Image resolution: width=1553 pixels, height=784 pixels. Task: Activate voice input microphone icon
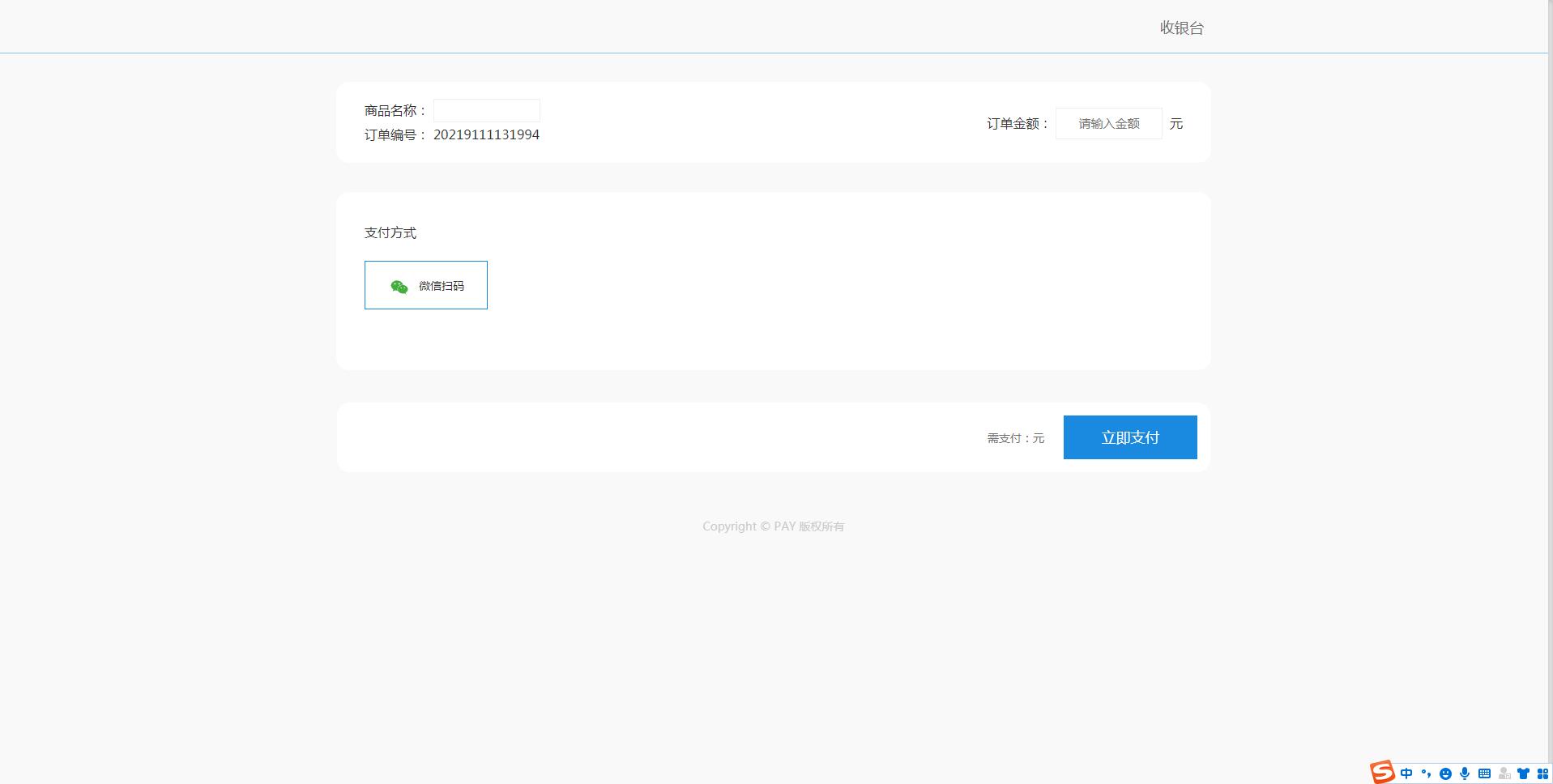pos(1465,773)
